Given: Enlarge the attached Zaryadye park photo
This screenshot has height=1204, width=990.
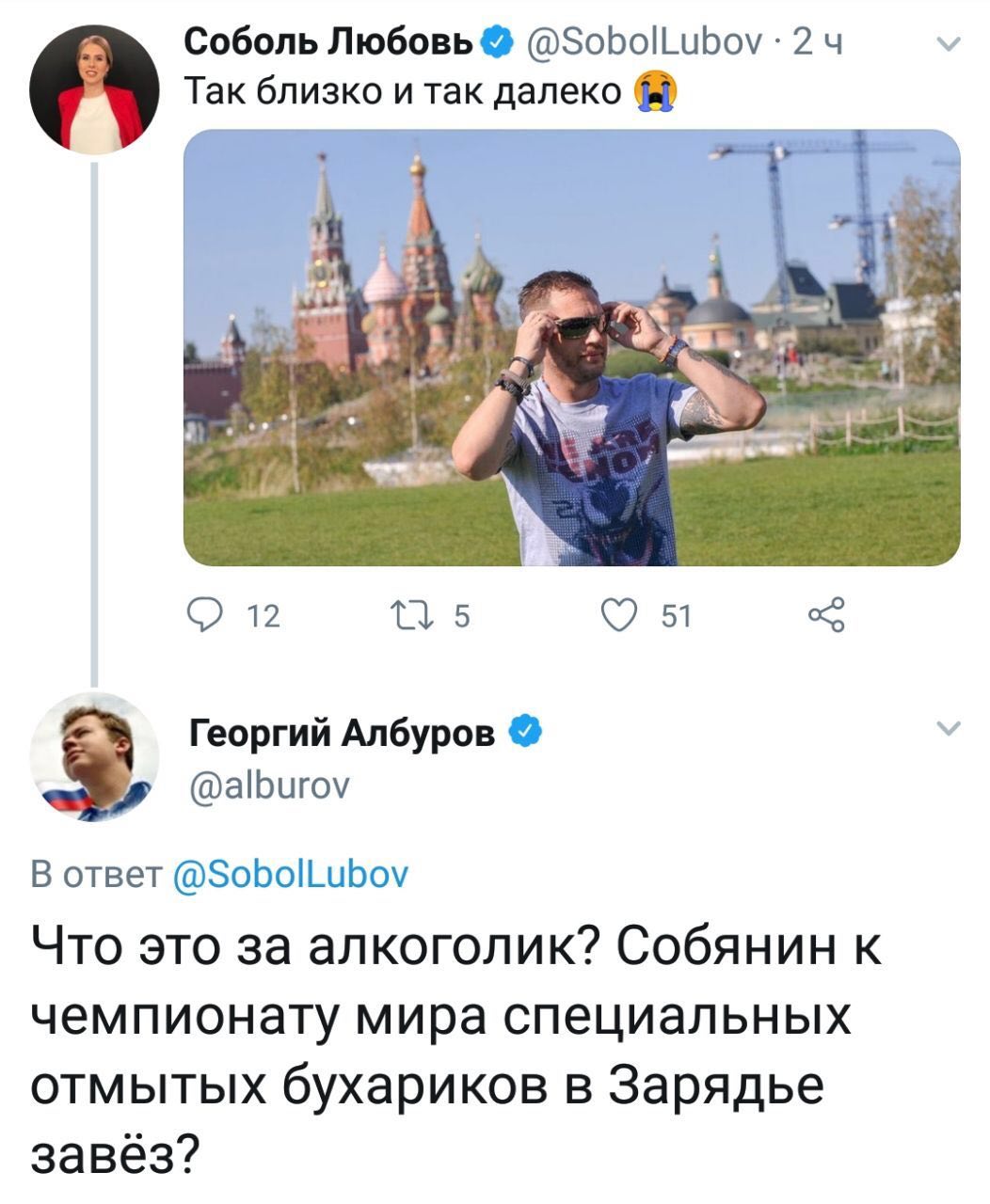Looking at the screenshot, I should (x=571, y=347).
